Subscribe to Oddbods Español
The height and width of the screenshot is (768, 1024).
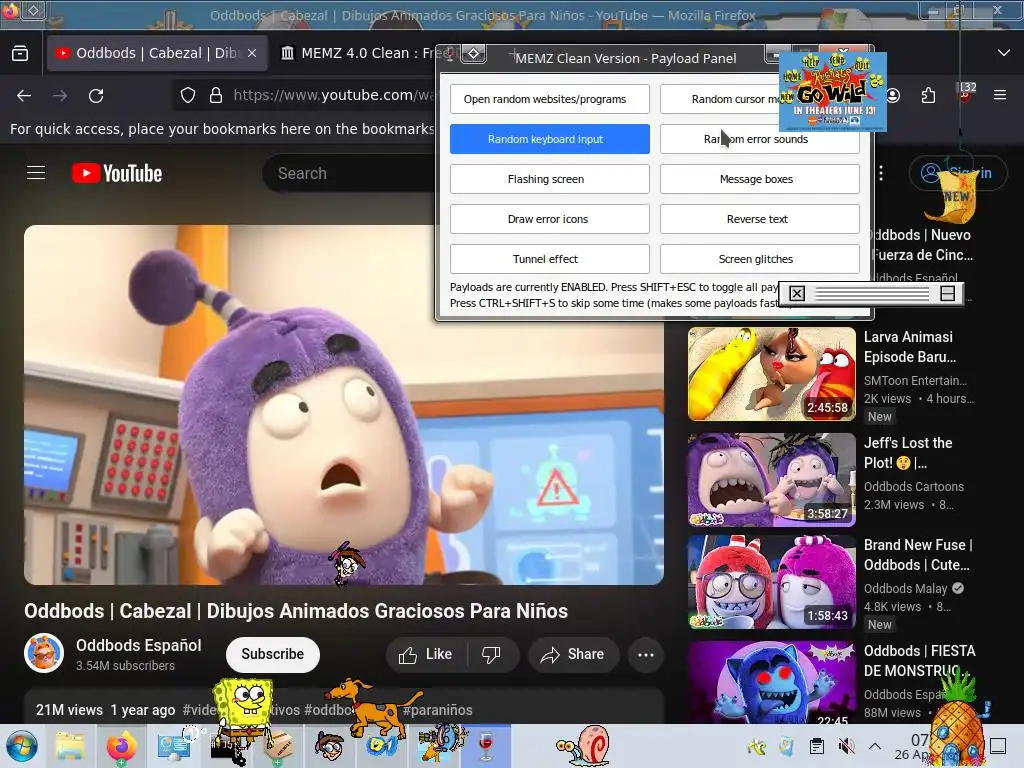pos(272,654)
